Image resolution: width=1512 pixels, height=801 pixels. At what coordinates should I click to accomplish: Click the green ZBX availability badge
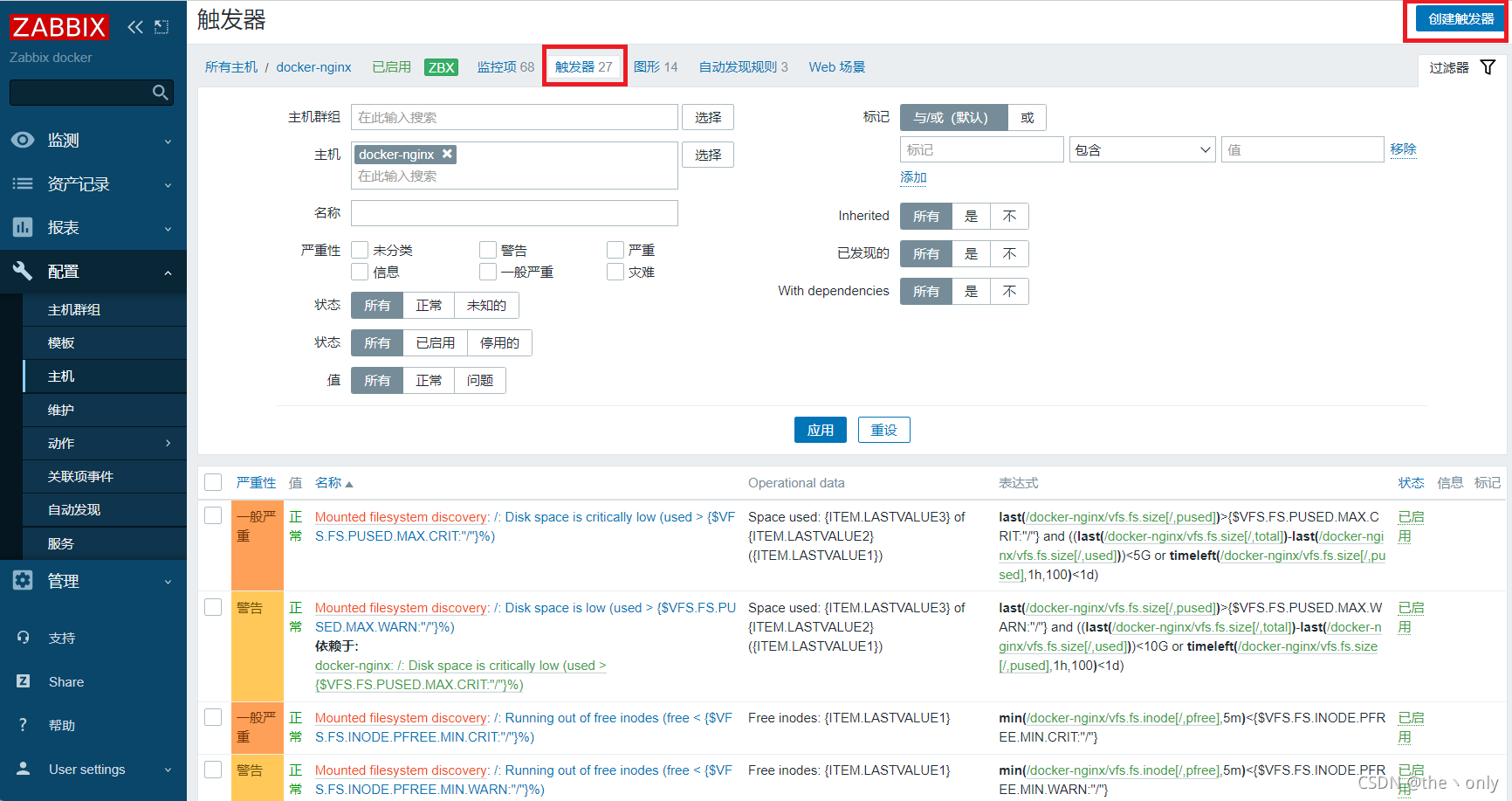click(x=441, y=67)
